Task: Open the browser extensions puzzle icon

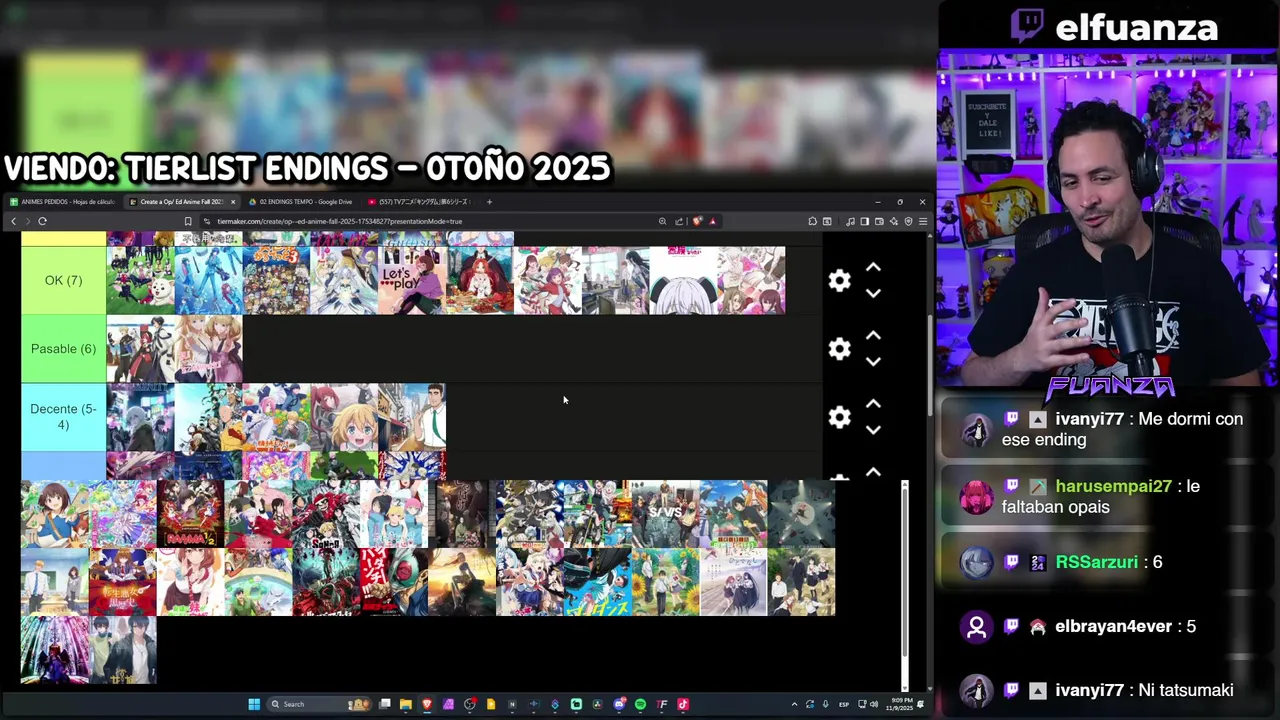Action: pos(813,221)
